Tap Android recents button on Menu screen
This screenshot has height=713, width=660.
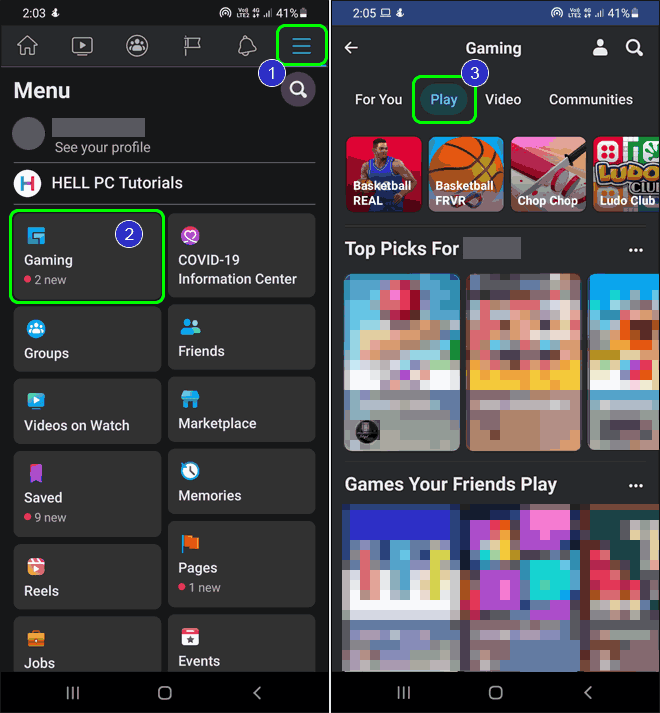[x=73, y=693]
